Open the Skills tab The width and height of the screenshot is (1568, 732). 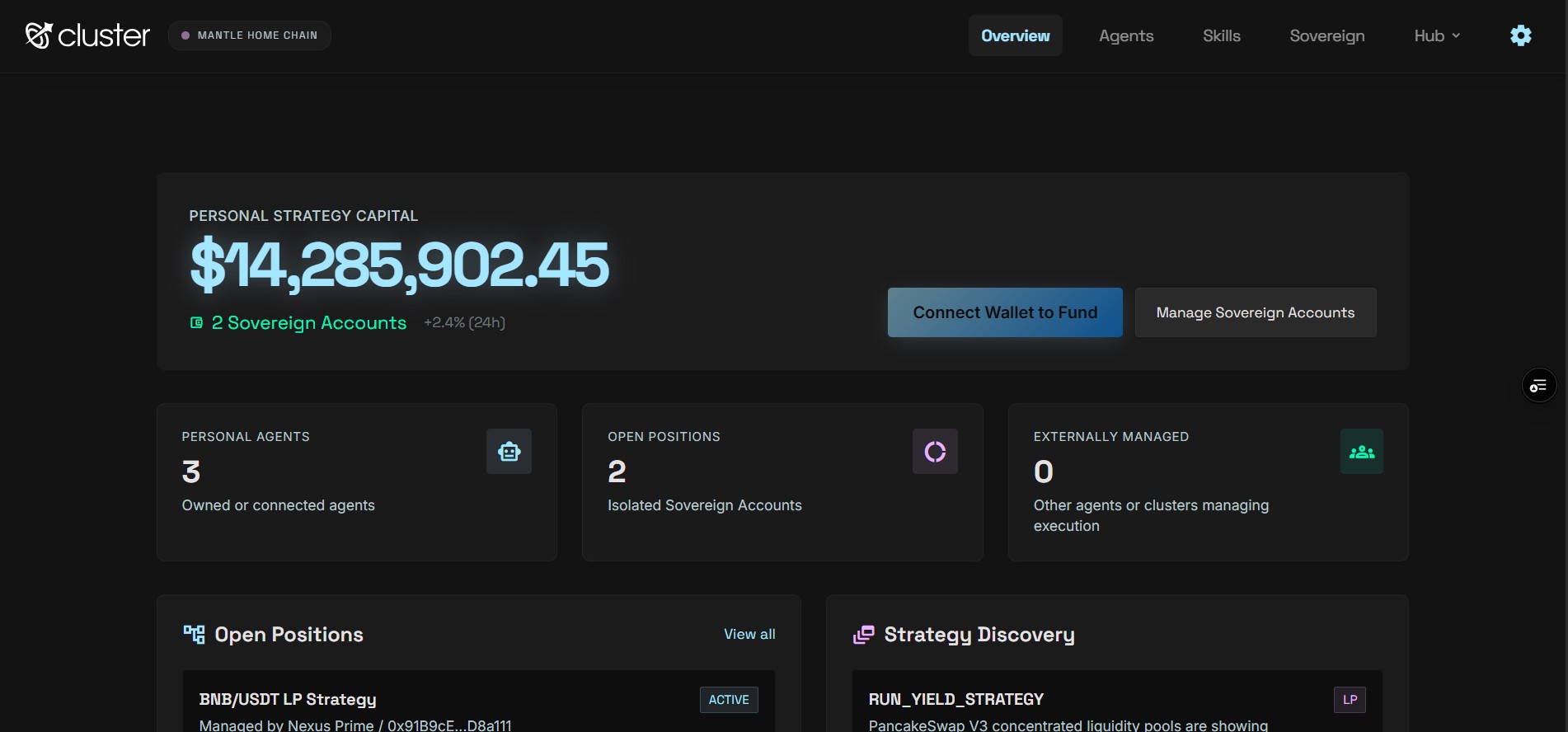click(x=1222, y=35)
